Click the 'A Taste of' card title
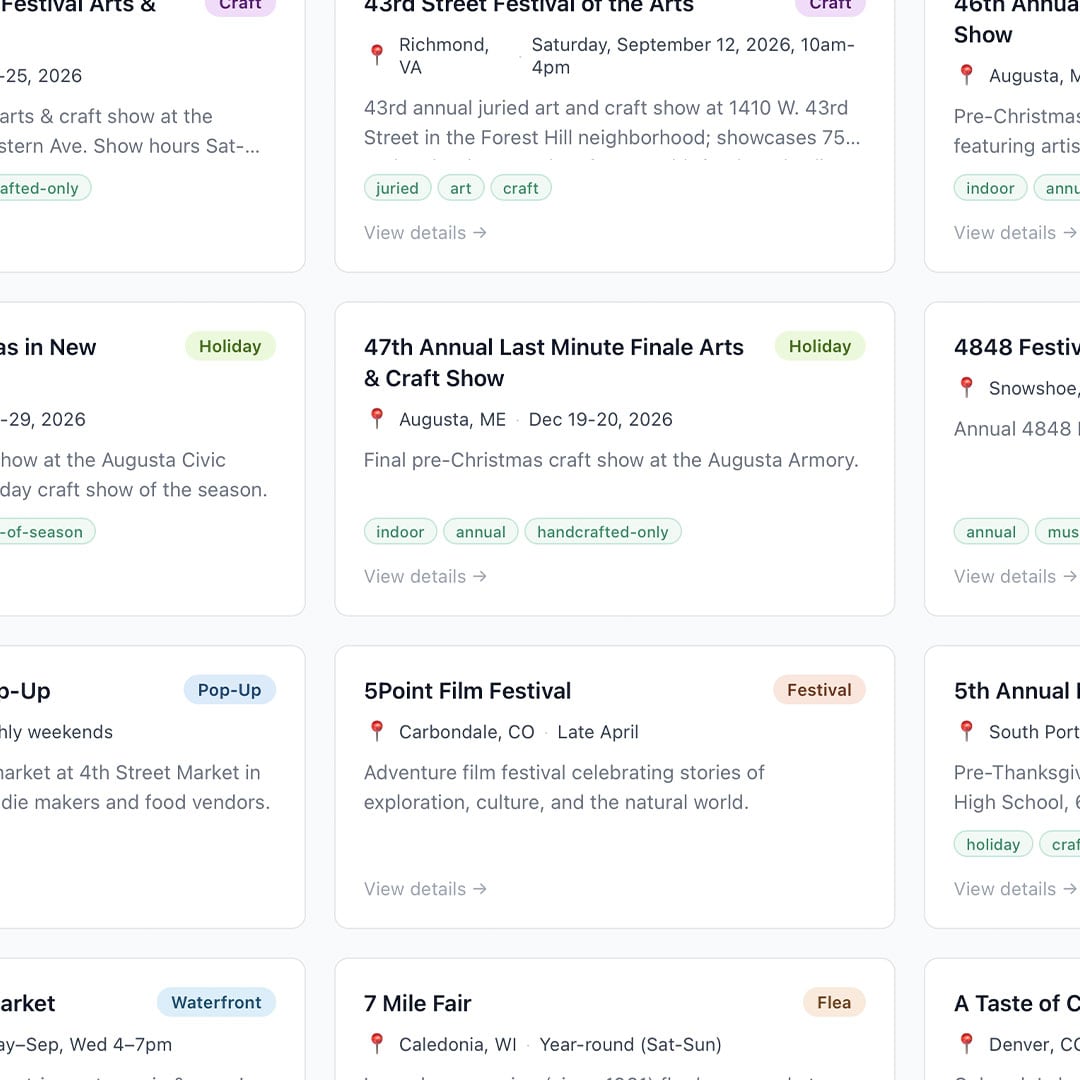Screen dimensions: 1080x1080 tap(1017, 1004)
